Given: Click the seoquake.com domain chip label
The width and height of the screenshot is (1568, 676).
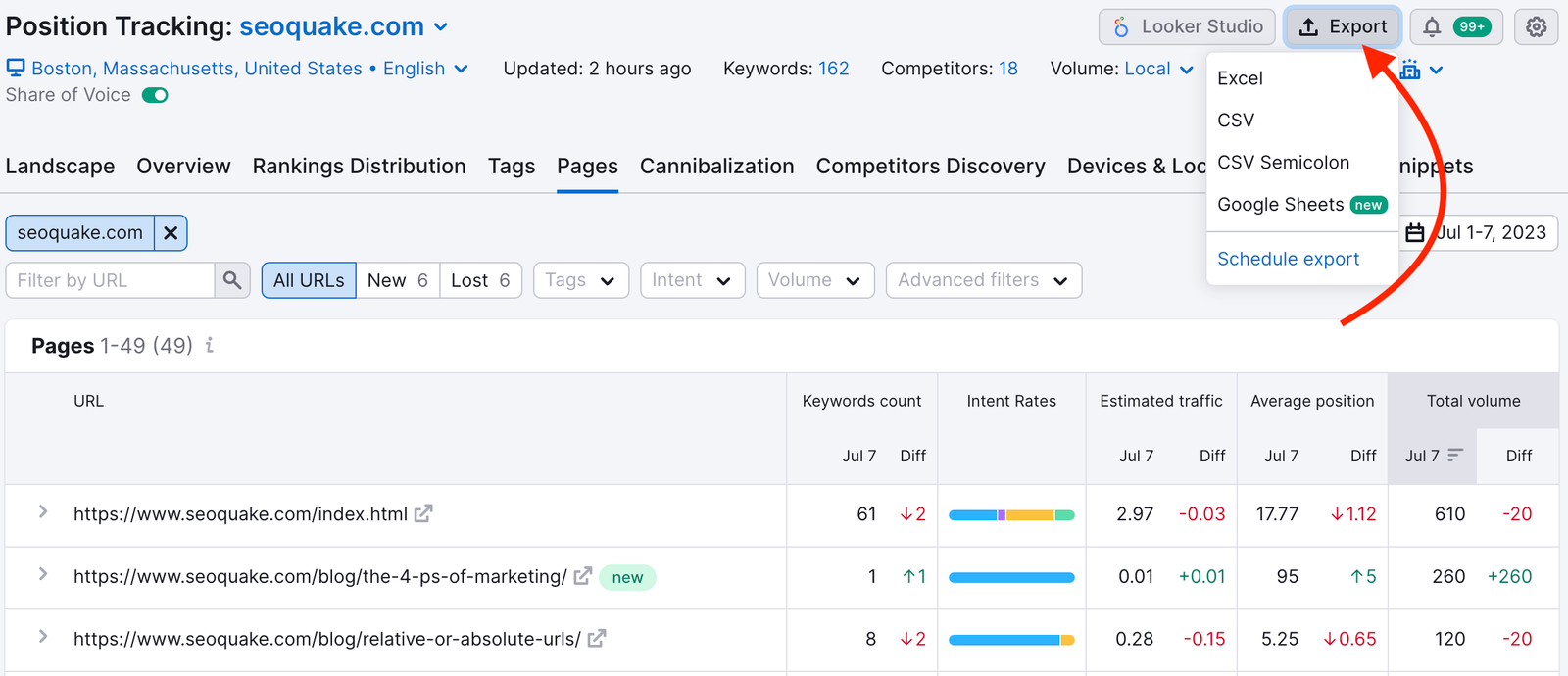Looking at the screenshot, I should click(79, 233).
